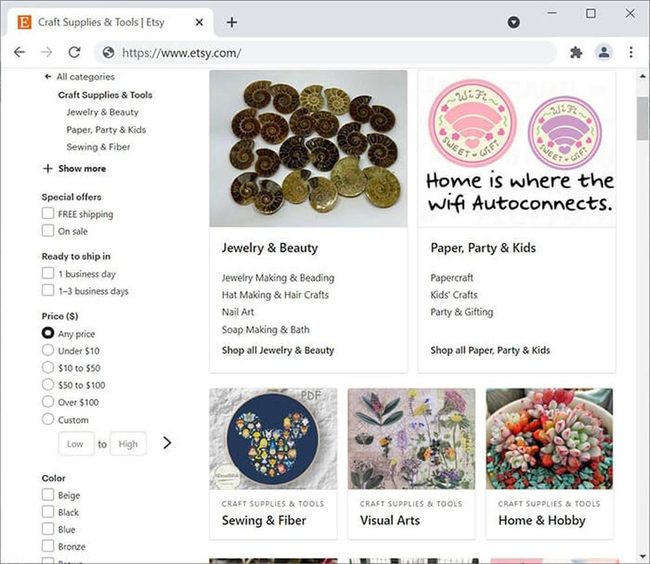650x564 pixels.
Task: Select Any price radio button
Action: click(48, 333)
